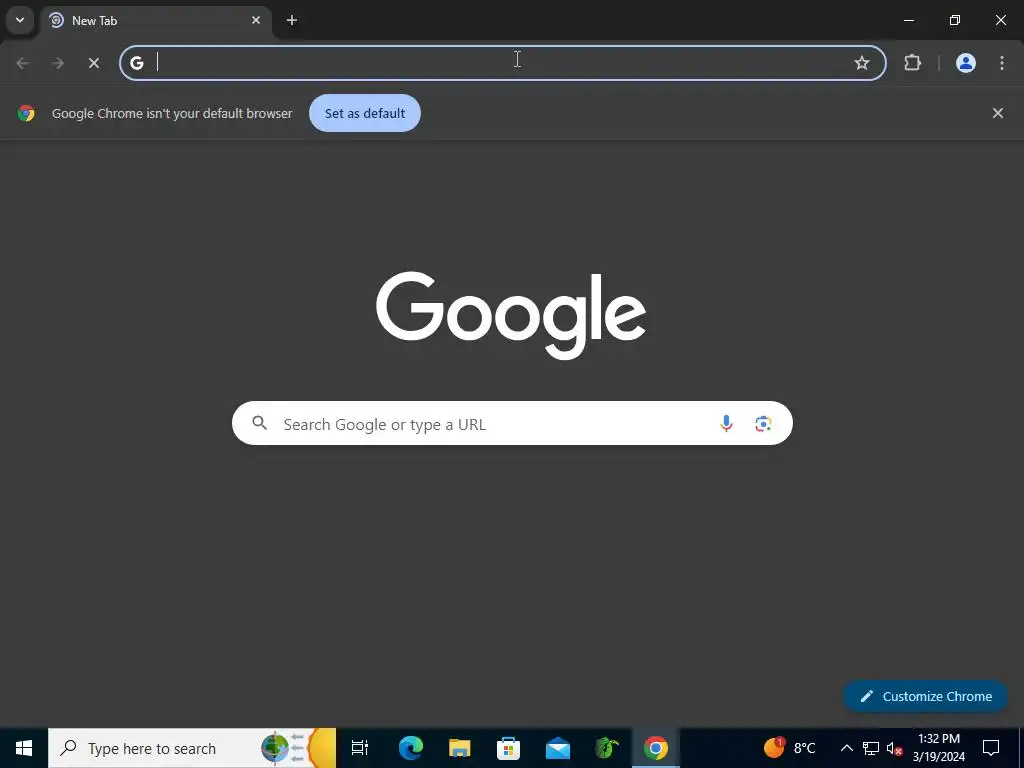Screen dimensions: 1024x768
Task: Click the Chrome logo in default browser bar
Action: click(x=26, y=113)
